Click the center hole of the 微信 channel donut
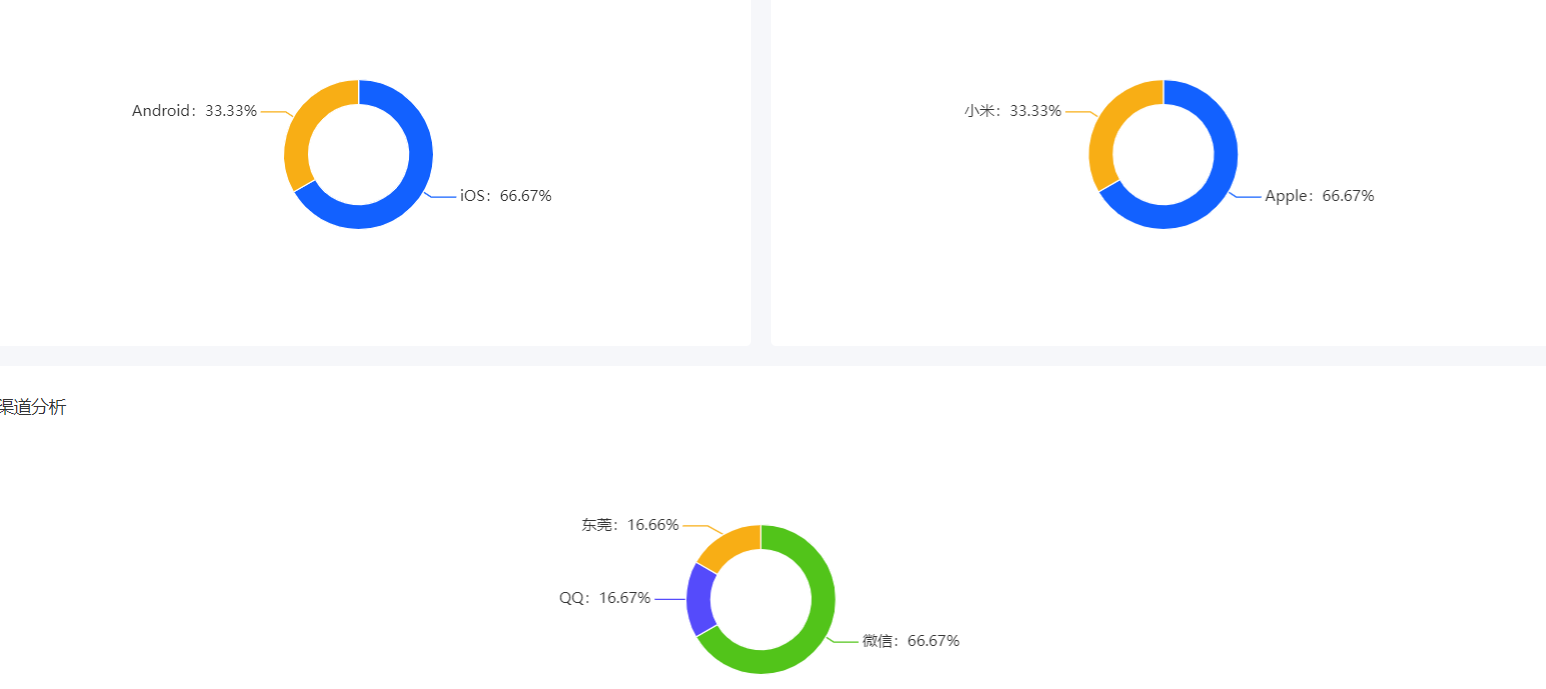 pos(761,599)
